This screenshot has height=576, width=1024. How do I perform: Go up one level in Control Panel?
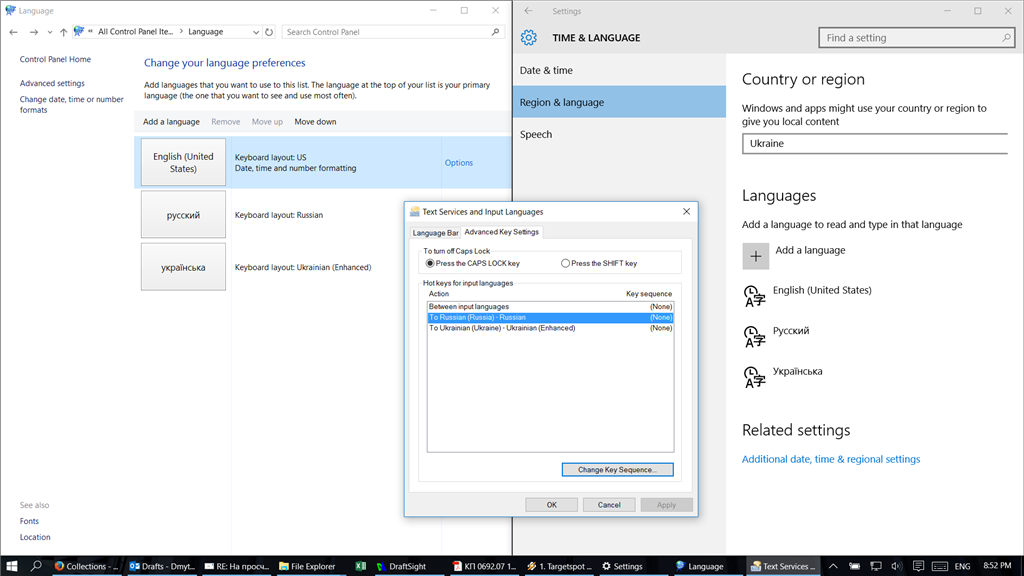[63, 32]
